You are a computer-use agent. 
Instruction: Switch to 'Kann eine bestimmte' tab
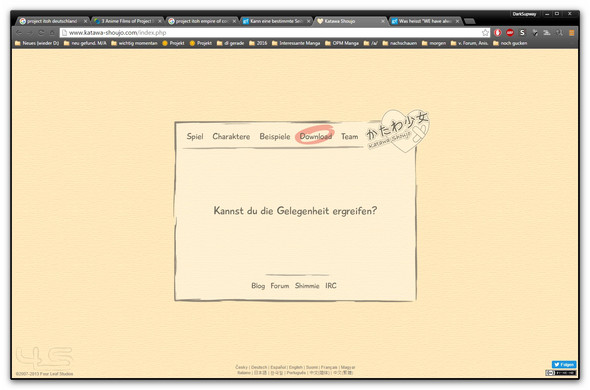coord(276,21)
